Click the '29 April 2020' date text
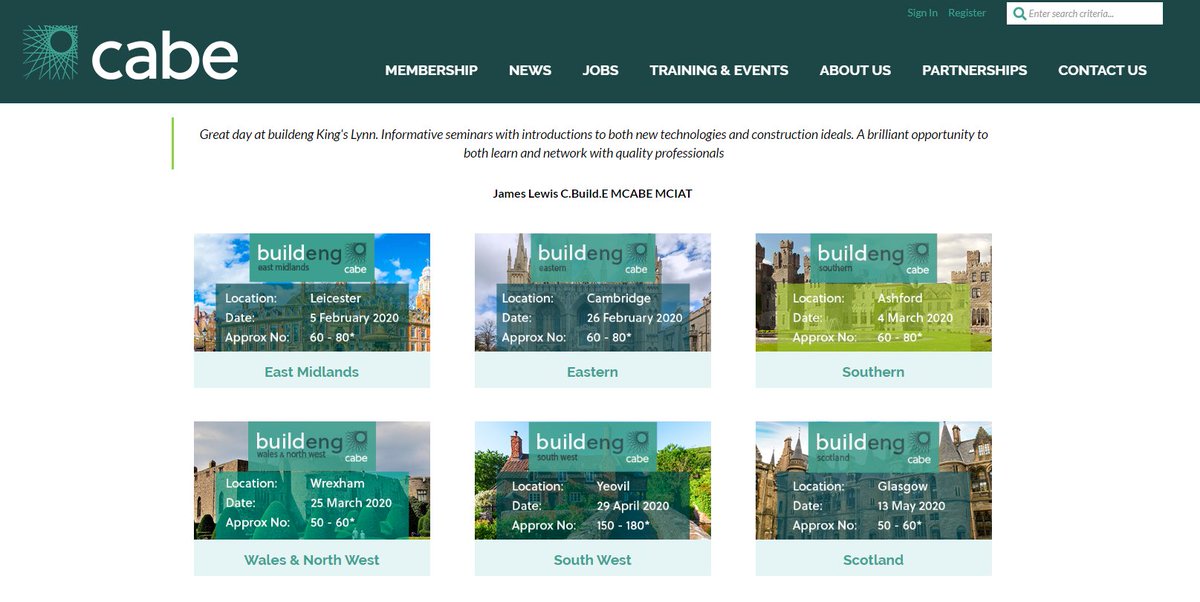The image size is (1200, 602). 633,506
